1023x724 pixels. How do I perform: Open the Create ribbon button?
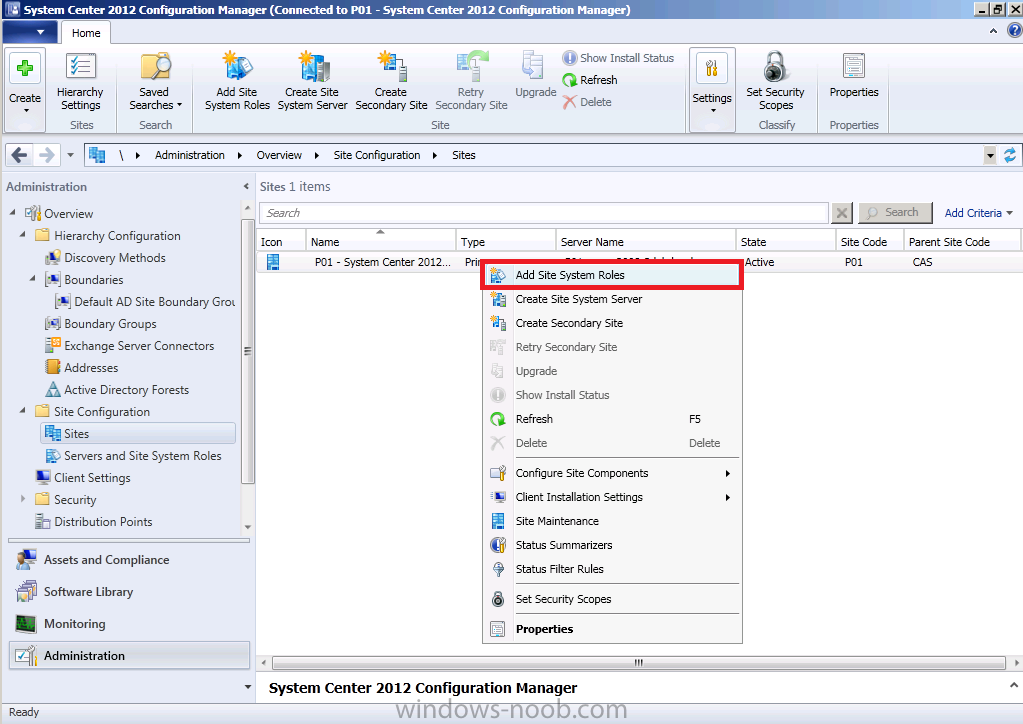point(25,90)
